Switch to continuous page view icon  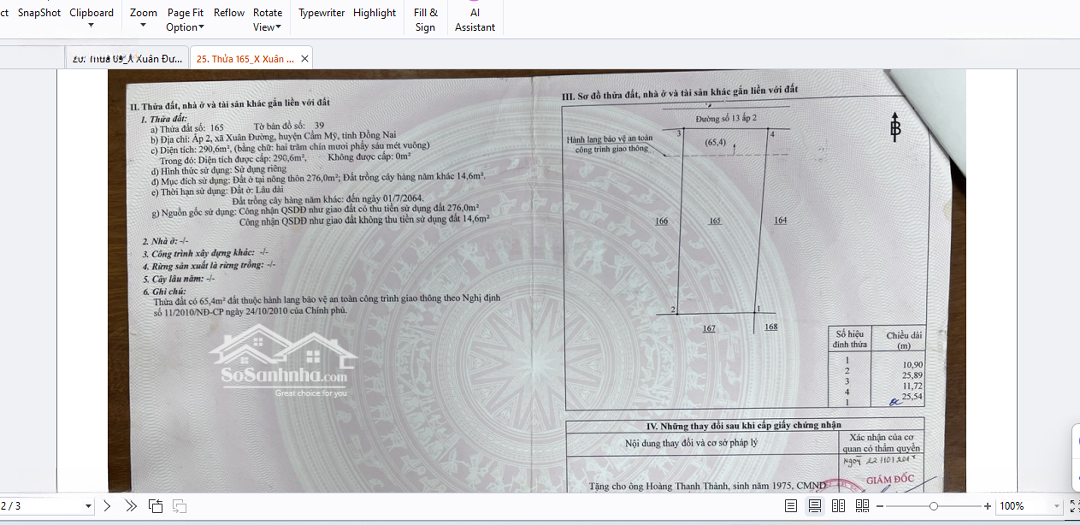point(815,506)
